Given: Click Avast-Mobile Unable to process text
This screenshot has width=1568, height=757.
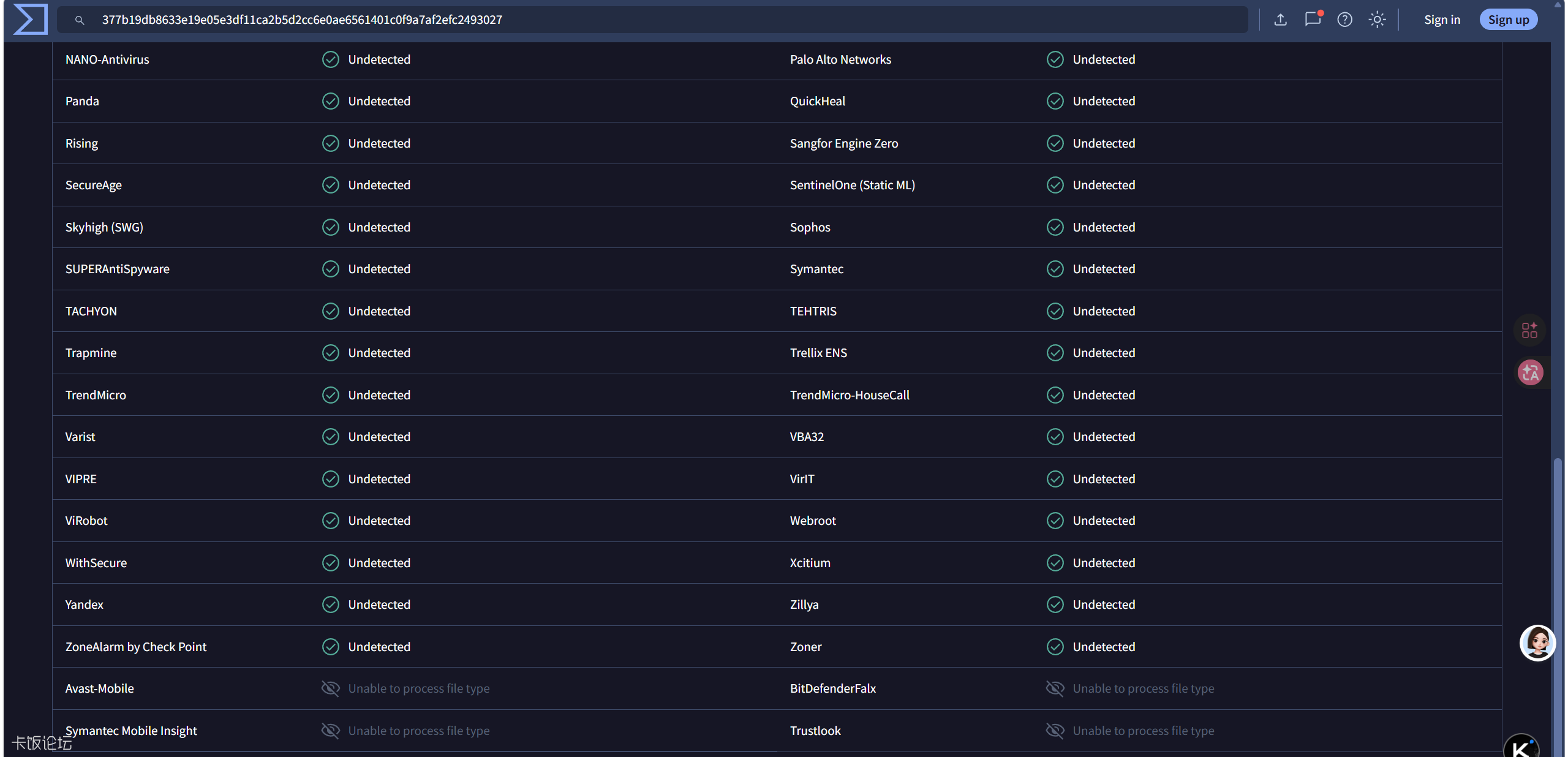Looking at the screenshot, I should pyautogui.click(x=419, y=688).
